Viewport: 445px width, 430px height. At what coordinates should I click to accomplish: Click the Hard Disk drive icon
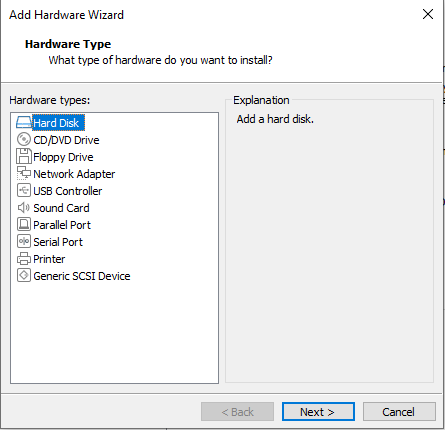pyautogui.click(x=24, y=122)
